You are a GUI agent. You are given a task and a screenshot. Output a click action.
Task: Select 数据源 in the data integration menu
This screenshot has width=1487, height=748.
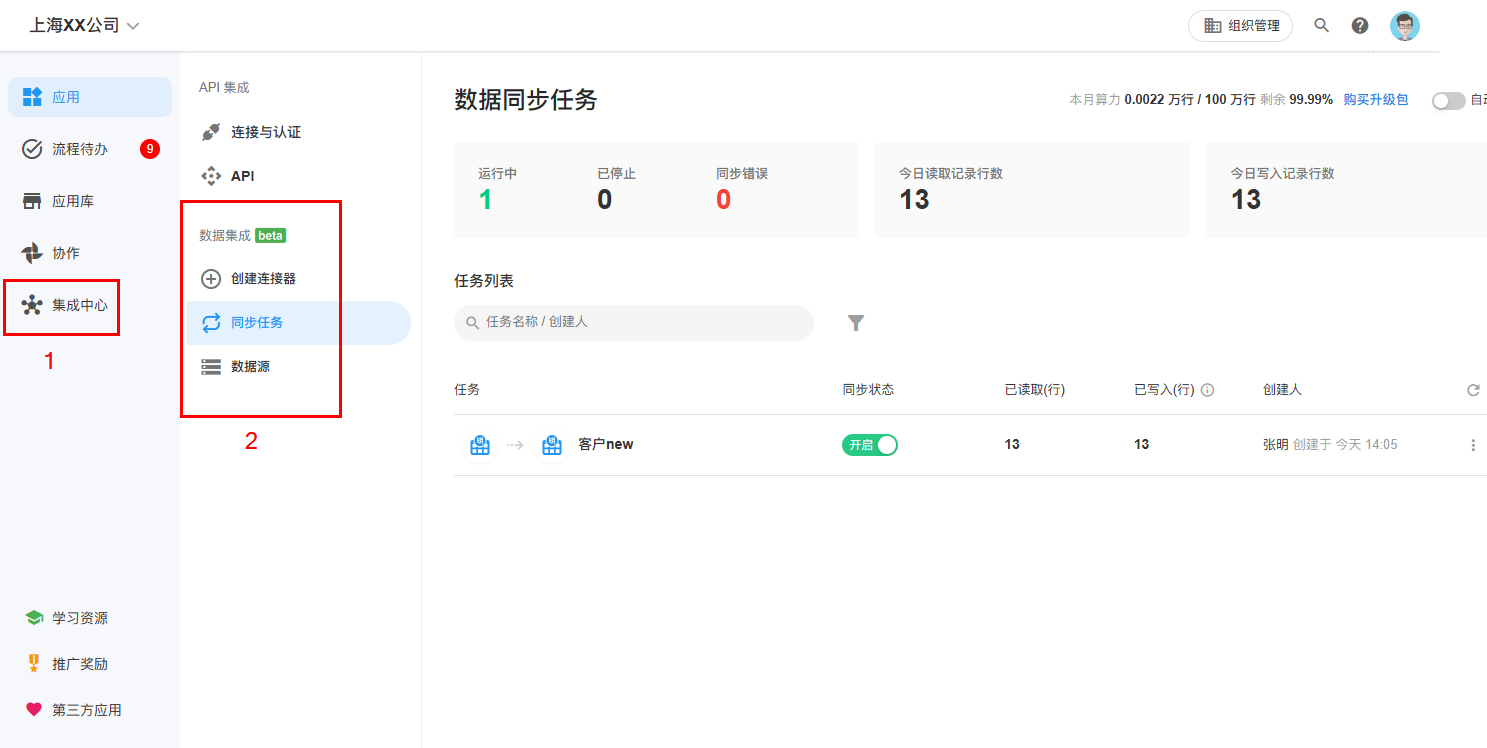tap(250, 367)
